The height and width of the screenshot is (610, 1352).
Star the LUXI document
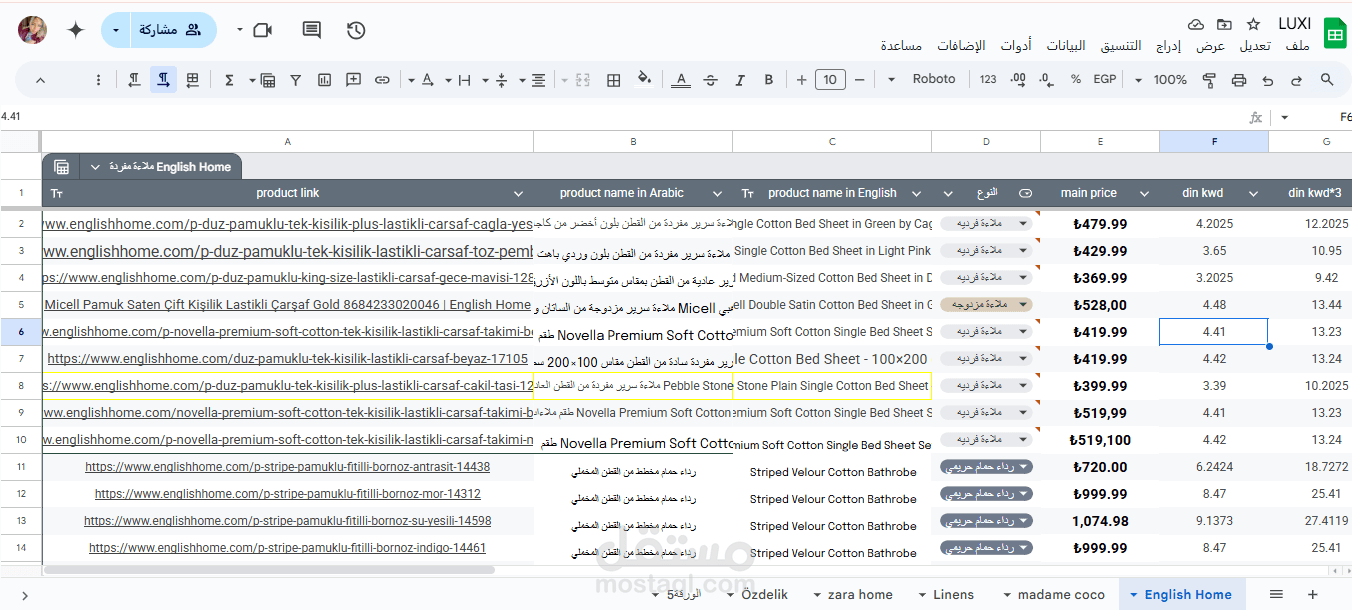pyautogui.click(x=1253, y=24)
